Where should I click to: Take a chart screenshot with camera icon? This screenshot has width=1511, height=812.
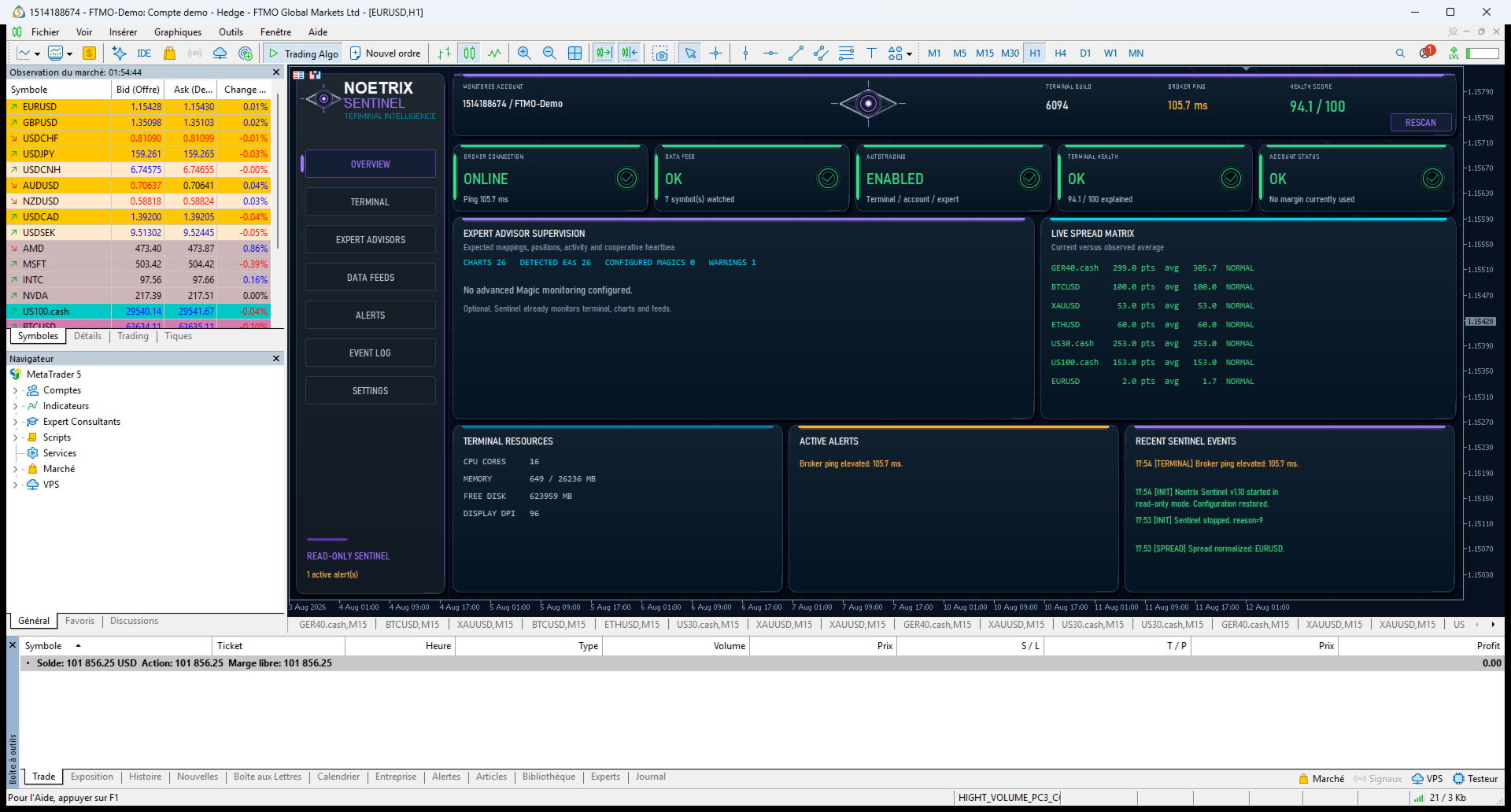[660, 54]
